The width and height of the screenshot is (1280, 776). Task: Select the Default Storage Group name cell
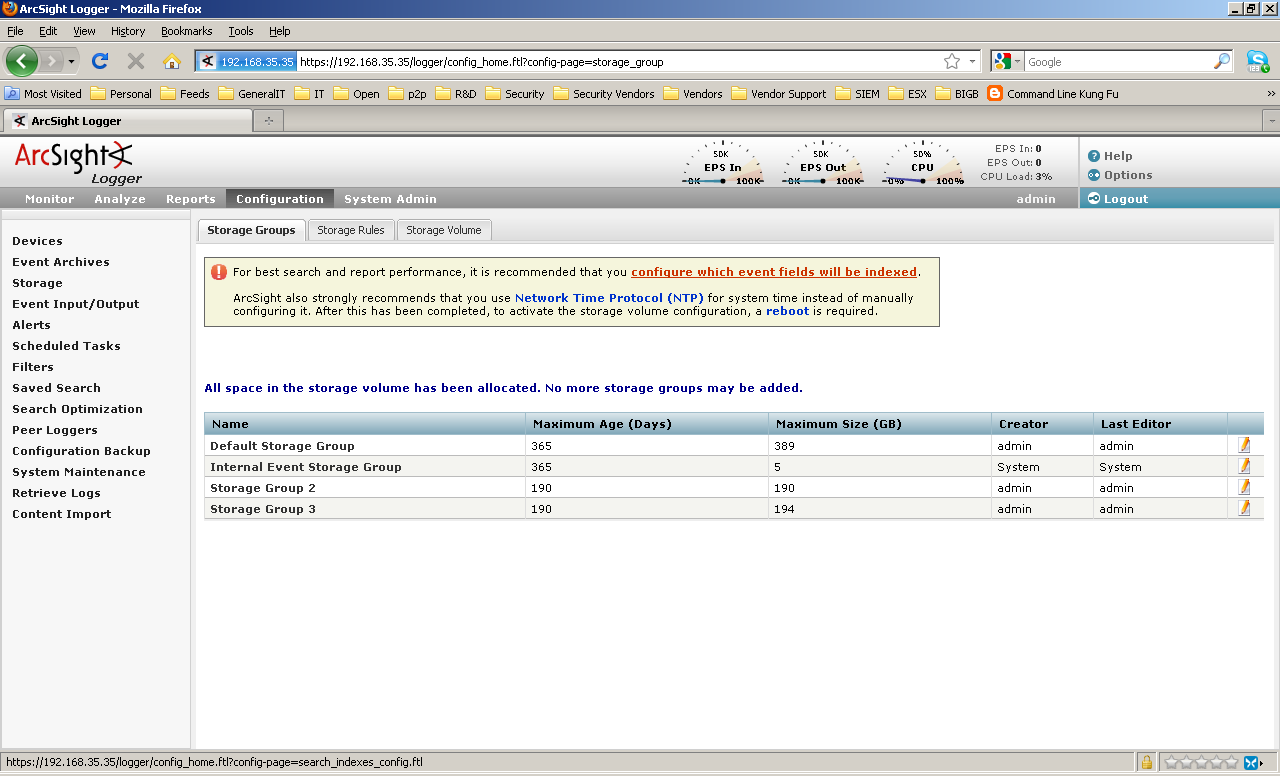(365, 445)
